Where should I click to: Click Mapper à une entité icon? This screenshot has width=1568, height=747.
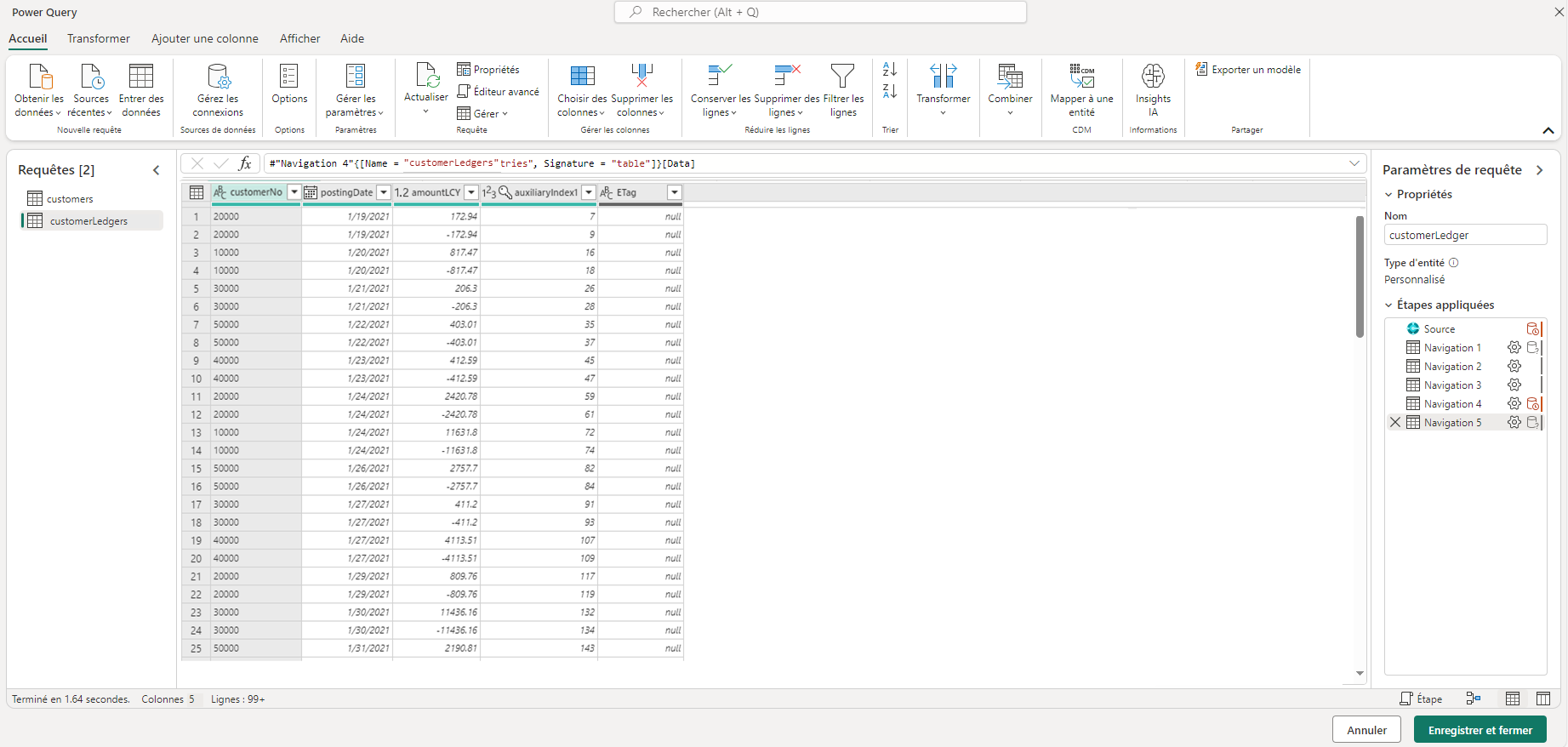point(1081,77)
